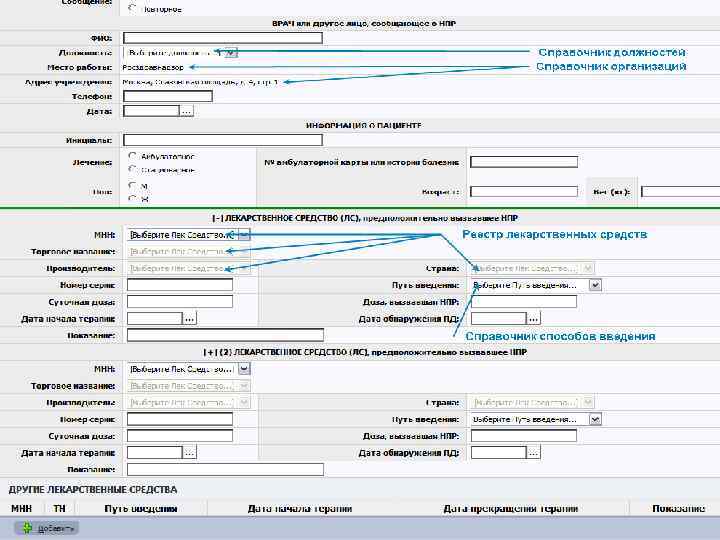720x540 pixels.
Task: Open Торговое название dropdown in first drug section
Action: pos(244,252)
